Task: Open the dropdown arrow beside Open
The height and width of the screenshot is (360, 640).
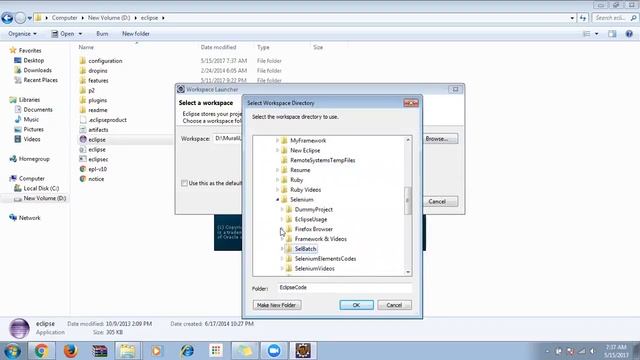Action: (80, 34)
